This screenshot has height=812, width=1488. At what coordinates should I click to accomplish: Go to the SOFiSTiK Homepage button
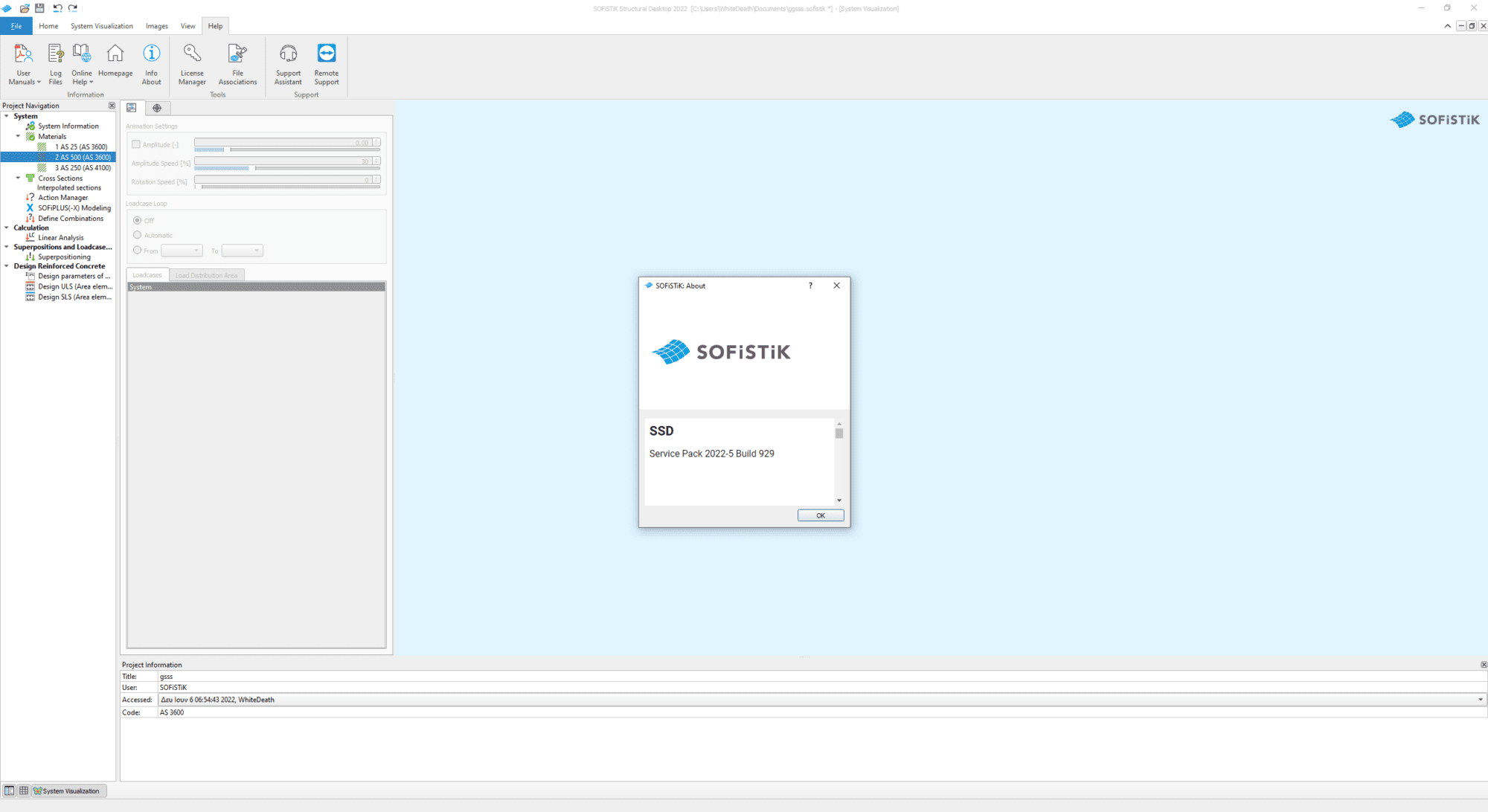pyautogui.click(x=115, y=60)
